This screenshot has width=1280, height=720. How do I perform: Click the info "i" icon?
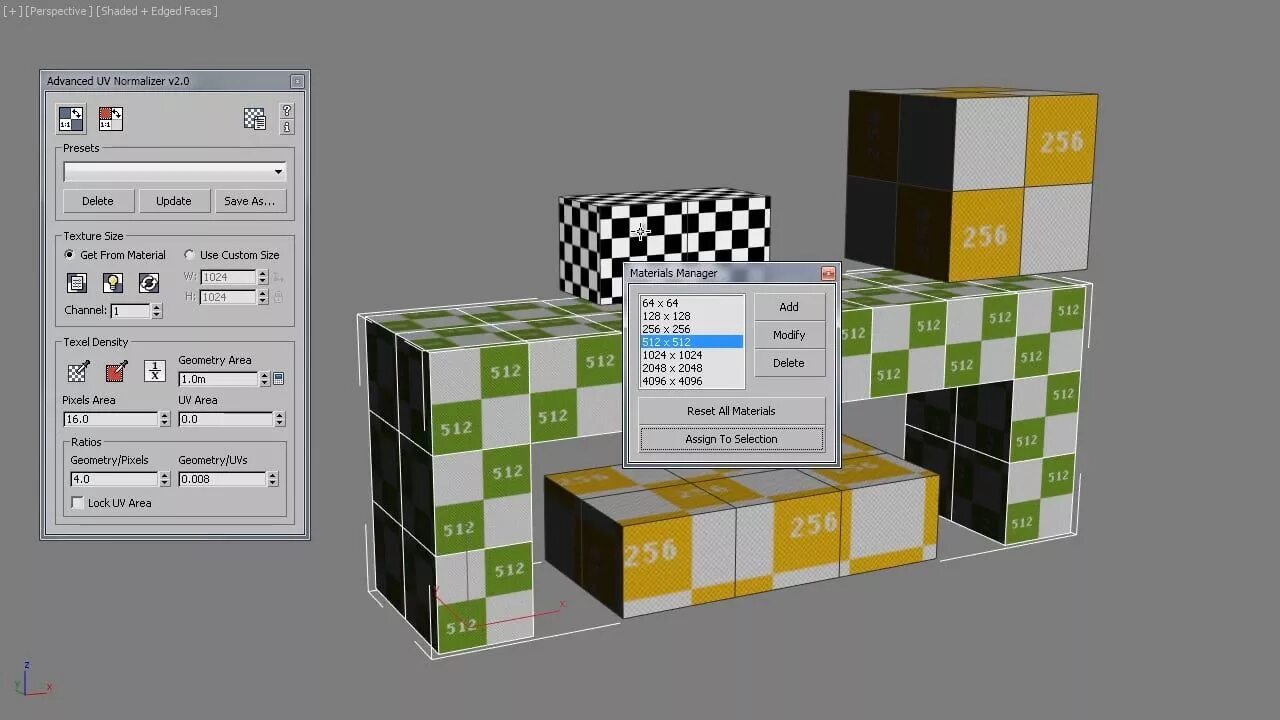(287, 127)
